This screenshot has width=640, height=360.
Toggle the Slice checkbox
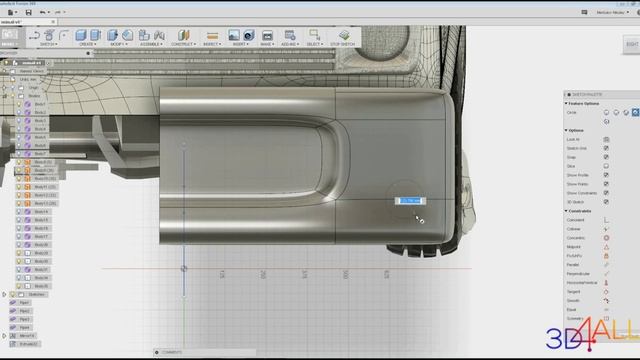[606, 166]
